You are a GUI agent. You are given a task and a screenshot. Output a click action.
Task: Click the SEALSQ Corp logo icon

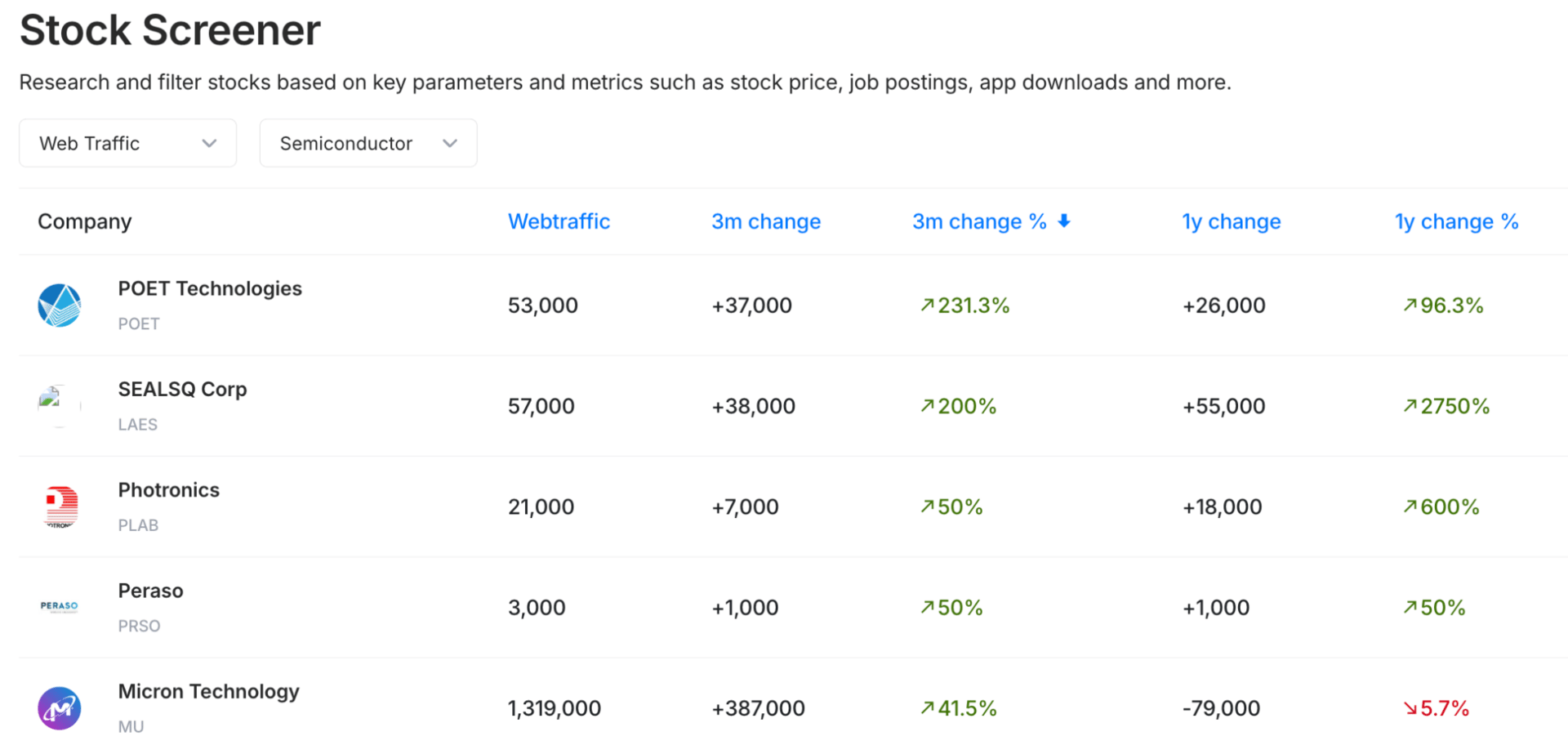pos(59,405)
